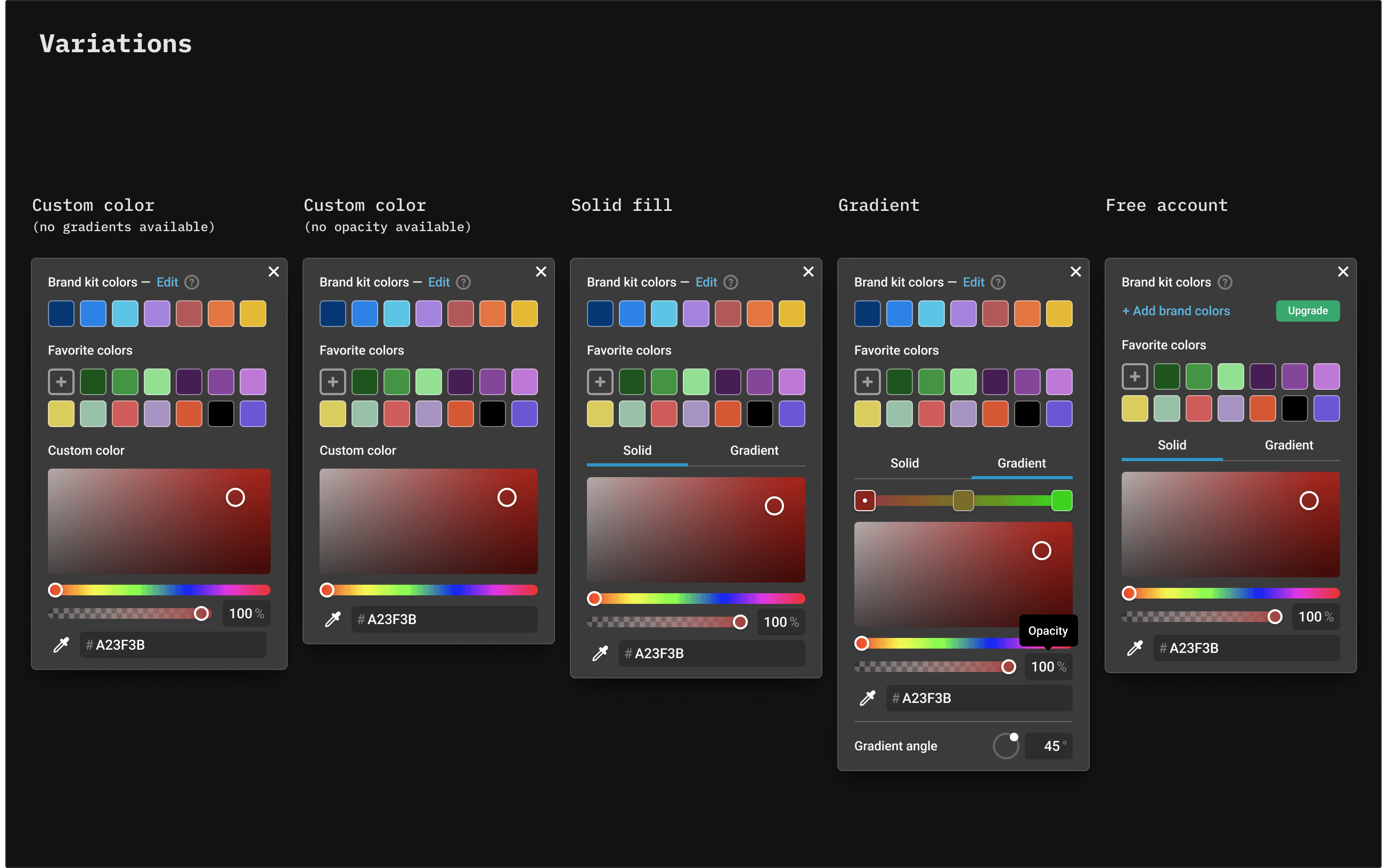
Task: Click eyedropper icon in Free account panel
Action: click(x=1135, y=648)
